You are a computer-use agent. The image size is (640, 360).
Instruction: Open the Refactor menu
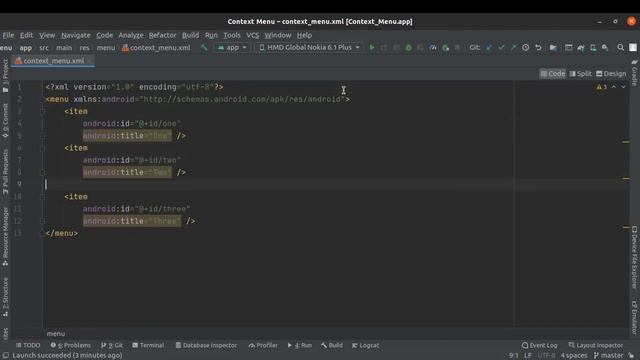click(x=162, y=35)
